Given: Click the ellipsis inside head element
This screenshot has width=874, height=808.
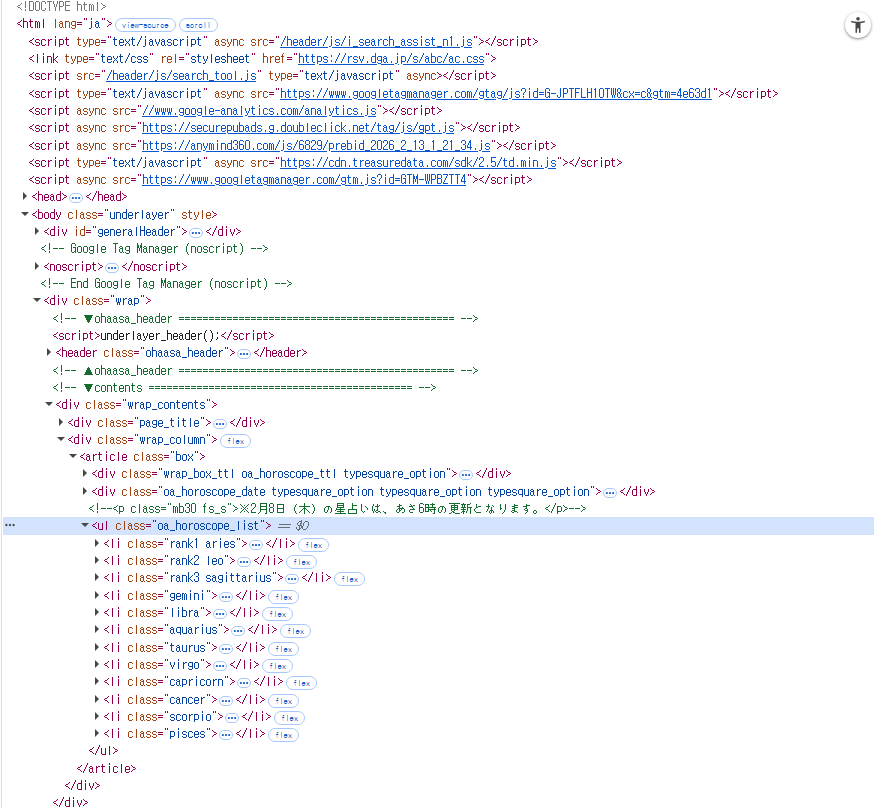Looking at the screenshot, I should point(76,198).
